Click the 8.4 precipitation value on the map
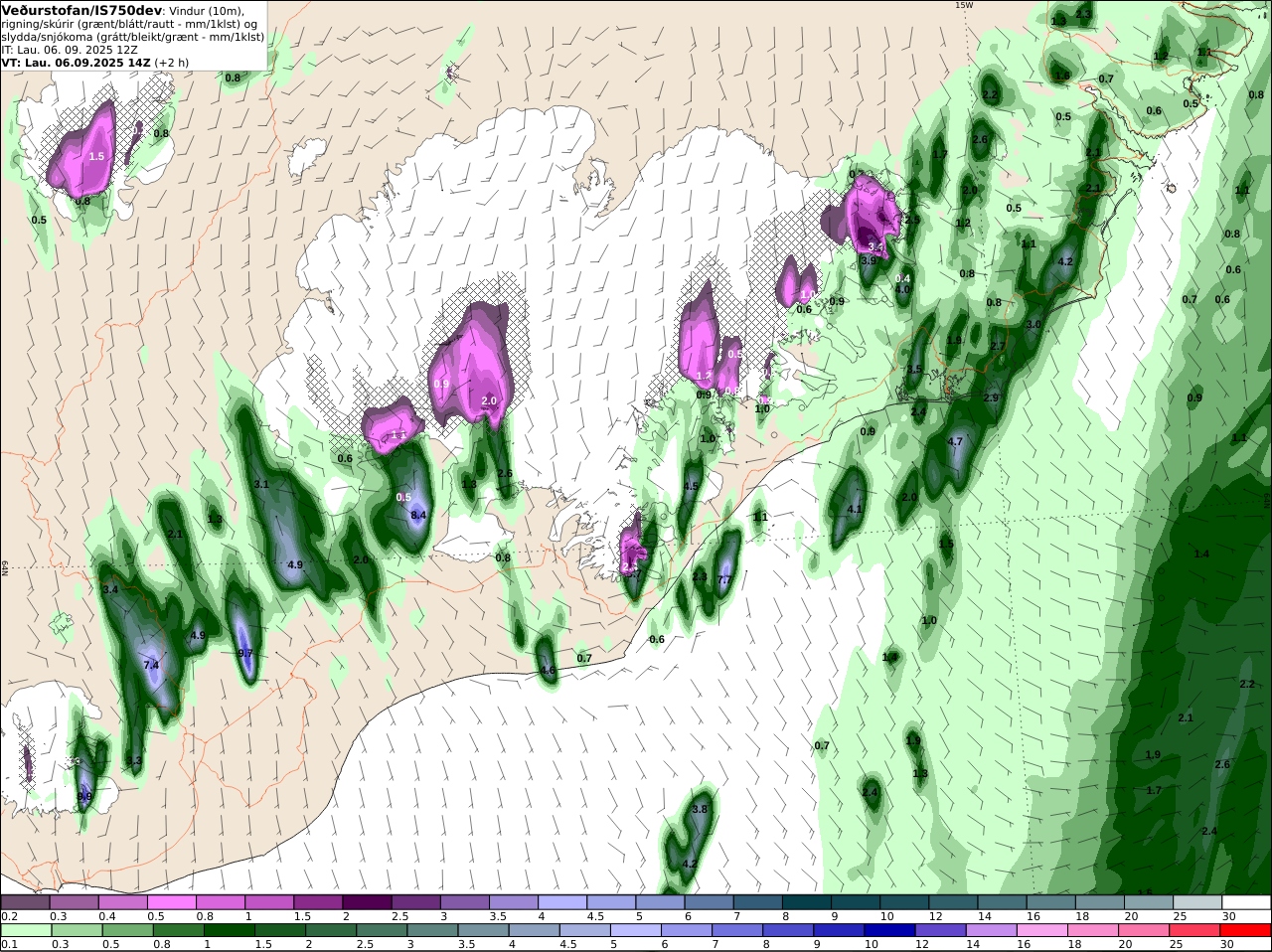The image size is (1272, 952). click(x=418, y=515)
